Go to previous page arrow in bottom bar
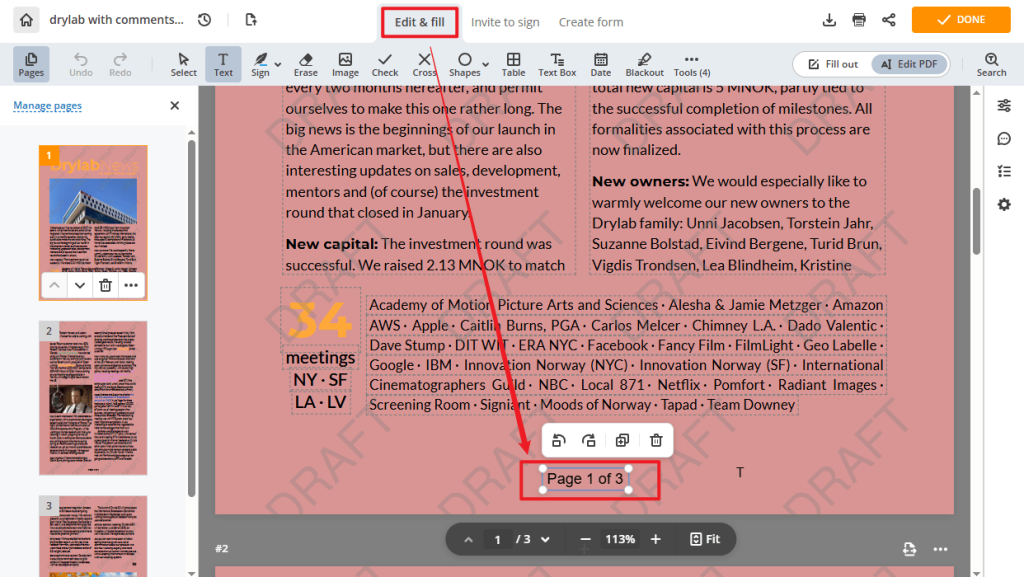The width and height of the screenshot is (1024, 577). tap(468, 539)
